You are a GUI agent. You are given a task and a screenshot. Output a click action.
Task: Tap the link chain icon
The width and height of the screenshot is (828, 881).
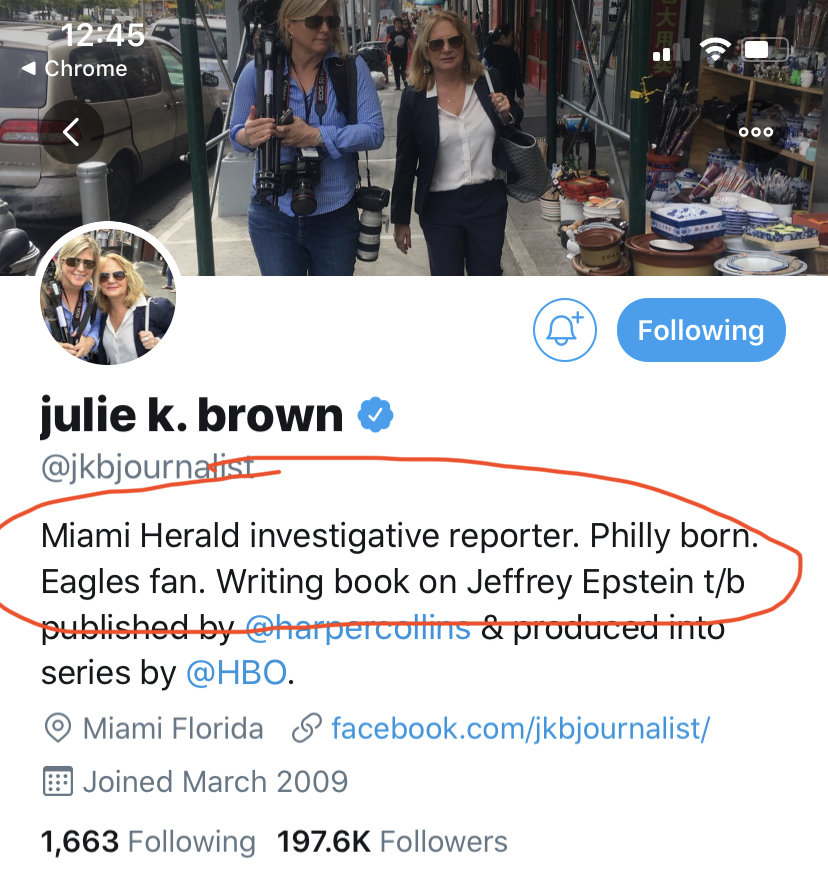(x=307, y=728)
